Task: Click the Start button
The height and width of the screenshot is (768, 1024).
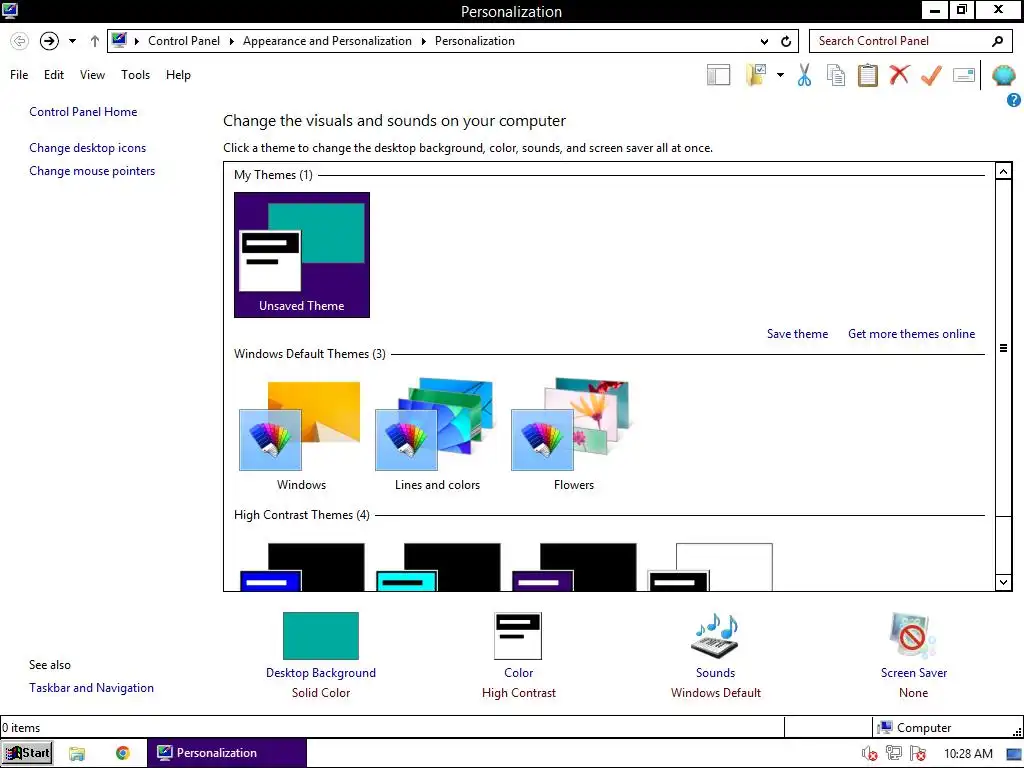Action: [x=27, y=753]
